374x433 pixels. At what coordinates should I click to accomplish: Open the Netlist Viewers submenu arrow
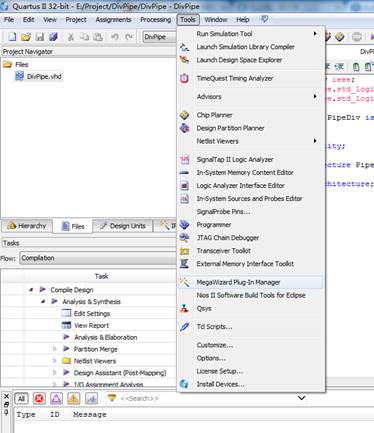pos(315,141)
